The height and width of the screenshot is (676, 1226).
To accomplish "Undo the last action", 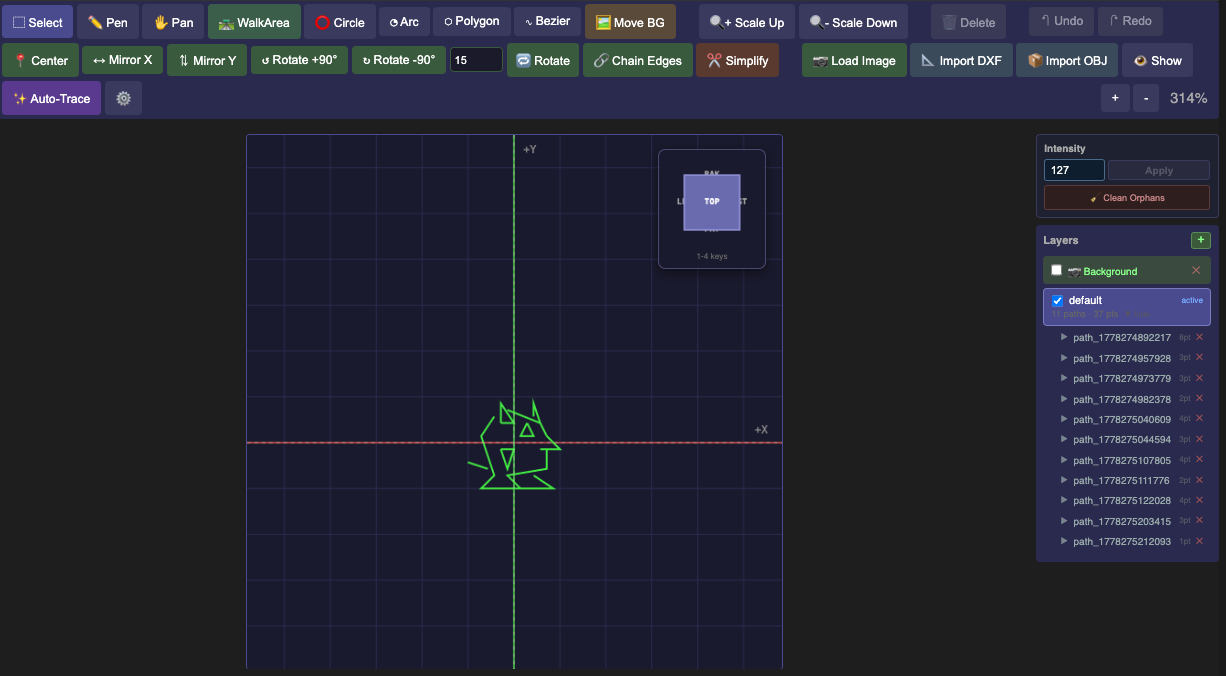I will coord(1061,21).
